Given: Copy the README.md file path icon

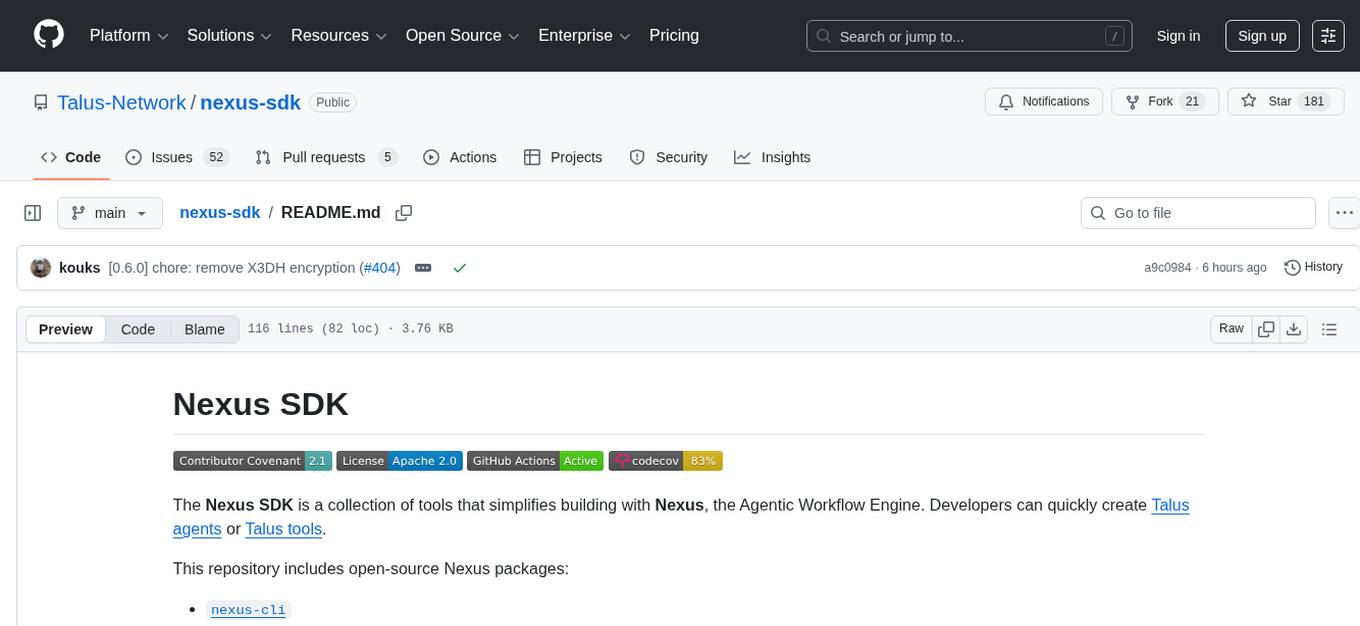Looking at the screenshot, I should click(404, 212).
